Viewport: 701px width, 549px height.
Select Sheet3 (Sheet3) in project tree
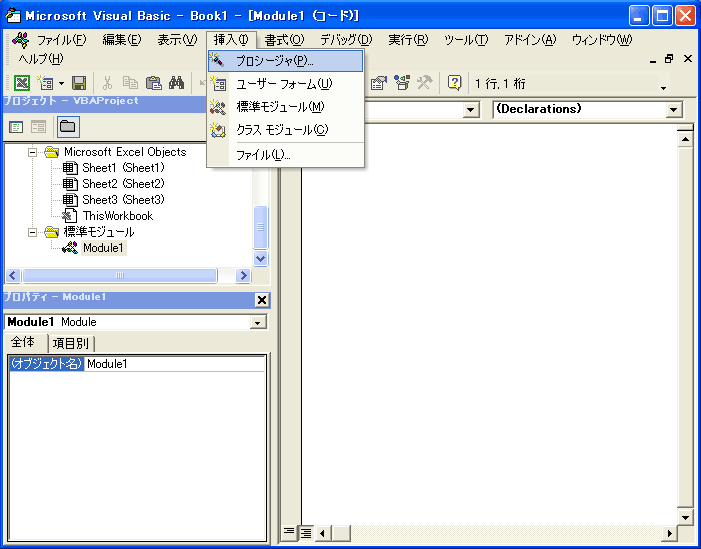123,200
